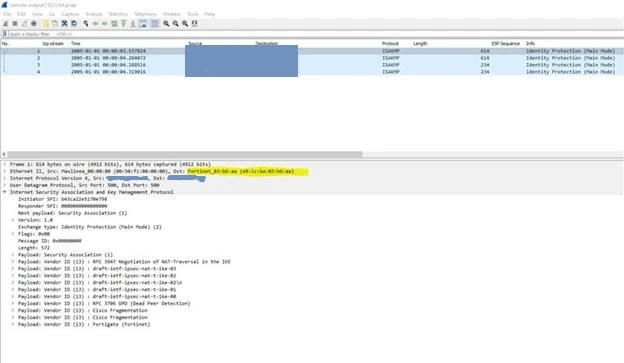
Task: Zoom in the packet text
Action: pos(166,24)
